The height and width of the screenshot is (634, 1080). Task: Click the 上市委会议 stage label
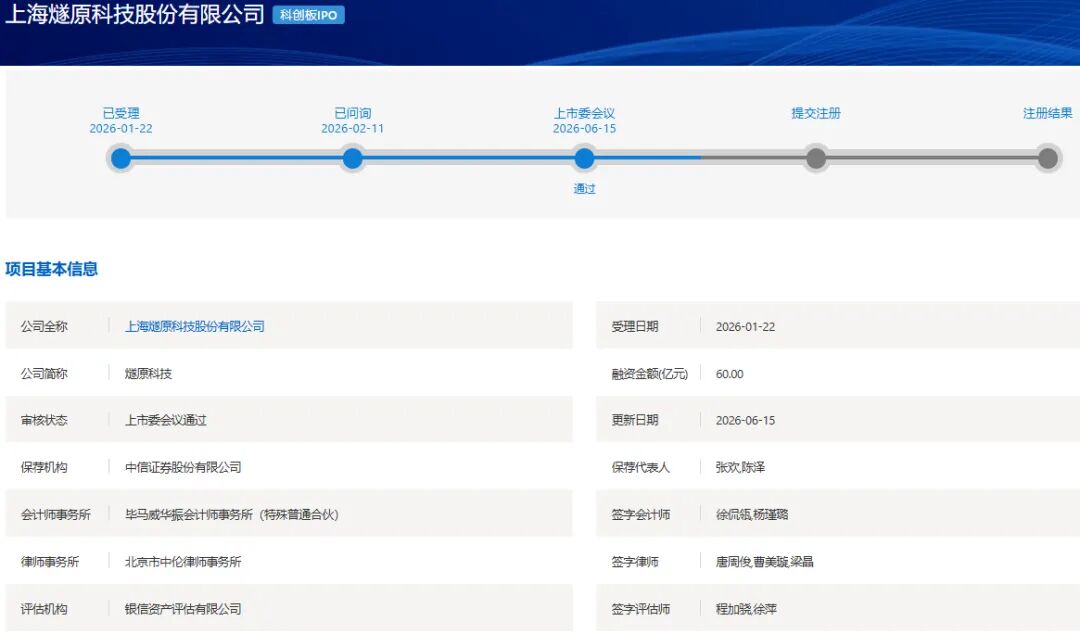[584, 113]
